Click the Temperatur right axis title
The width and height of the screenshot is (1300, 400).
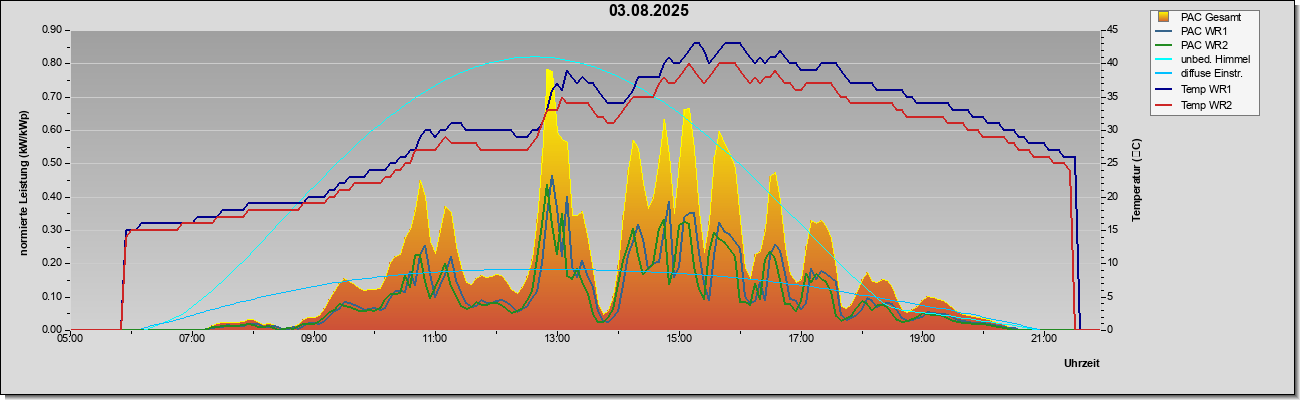tap(1136, 180)
